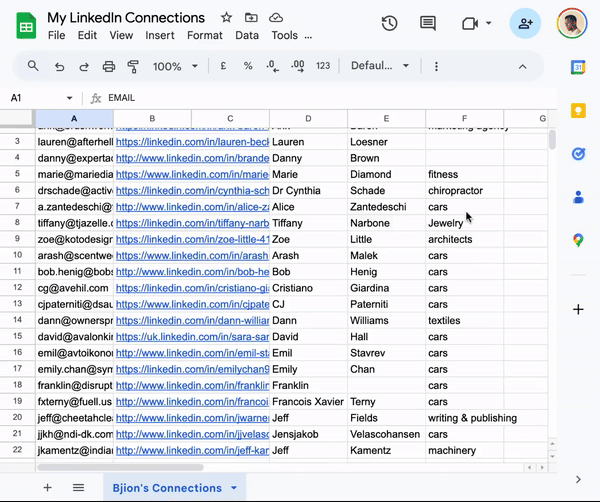Open the File menu

tap(56, 35)
